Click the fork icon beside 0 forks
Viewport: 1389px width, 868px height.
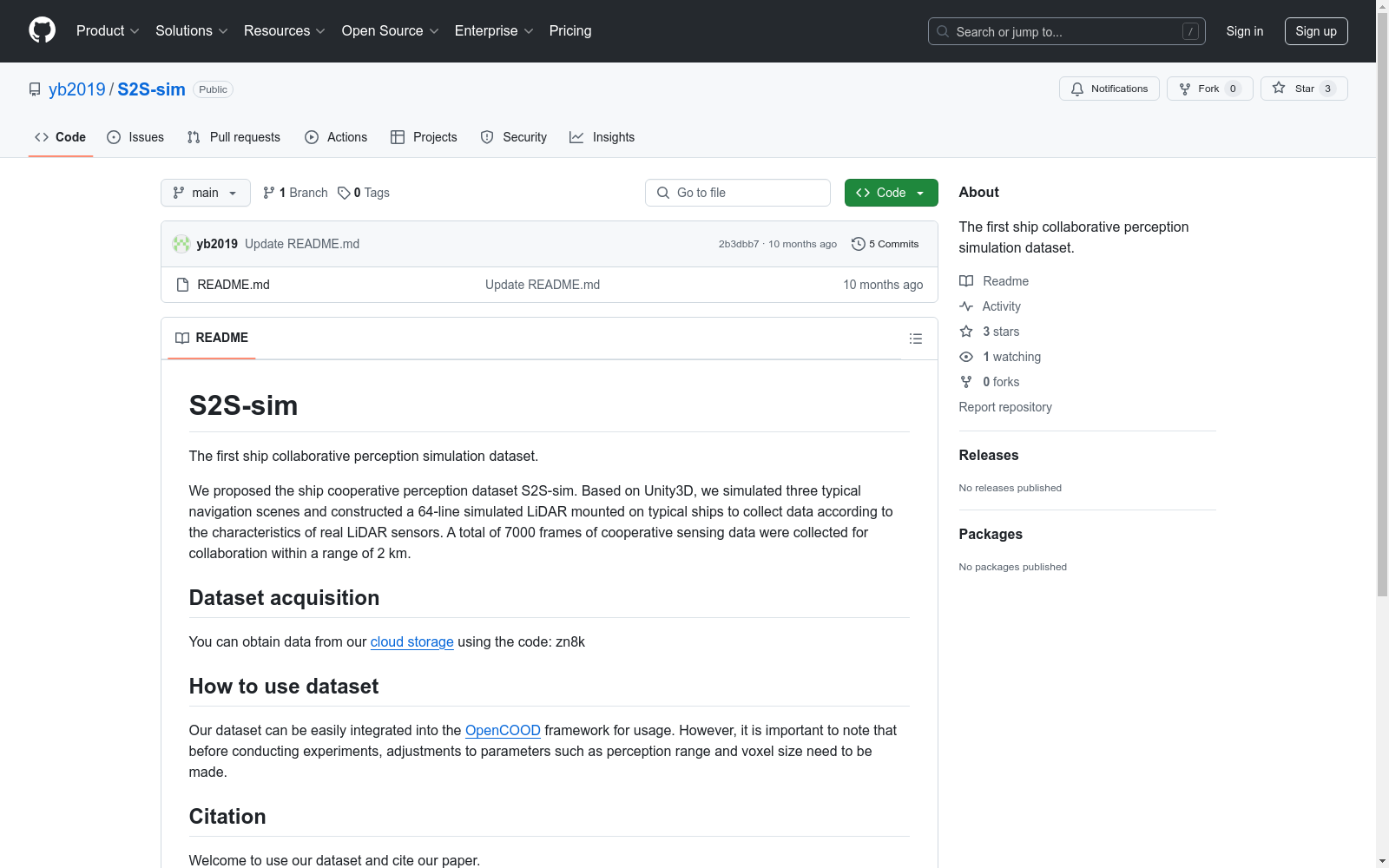pos(966,382)
